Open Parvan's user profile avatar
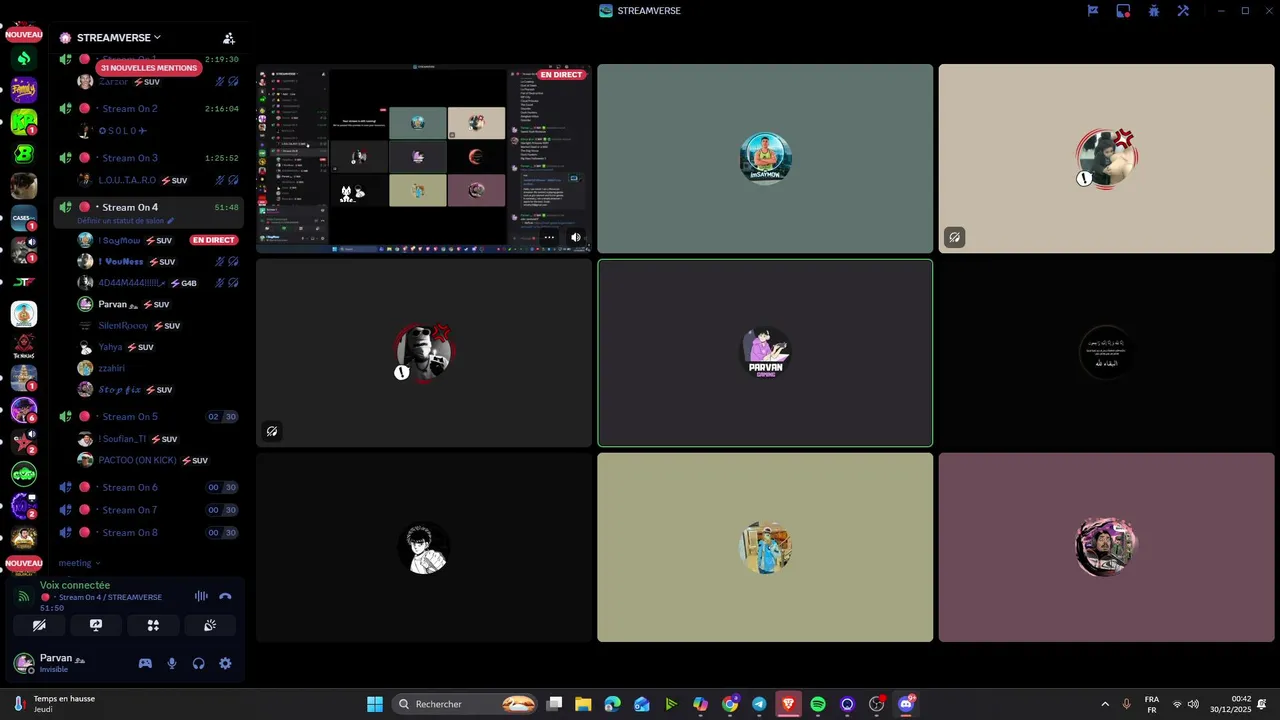 click(24, 663)
